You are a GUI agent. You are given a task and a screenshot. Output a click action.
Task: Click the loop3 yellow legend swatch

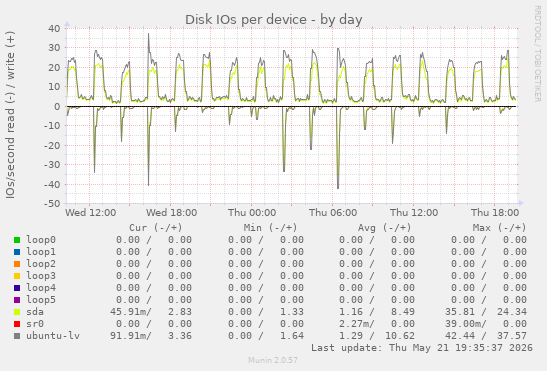point(17,276)
